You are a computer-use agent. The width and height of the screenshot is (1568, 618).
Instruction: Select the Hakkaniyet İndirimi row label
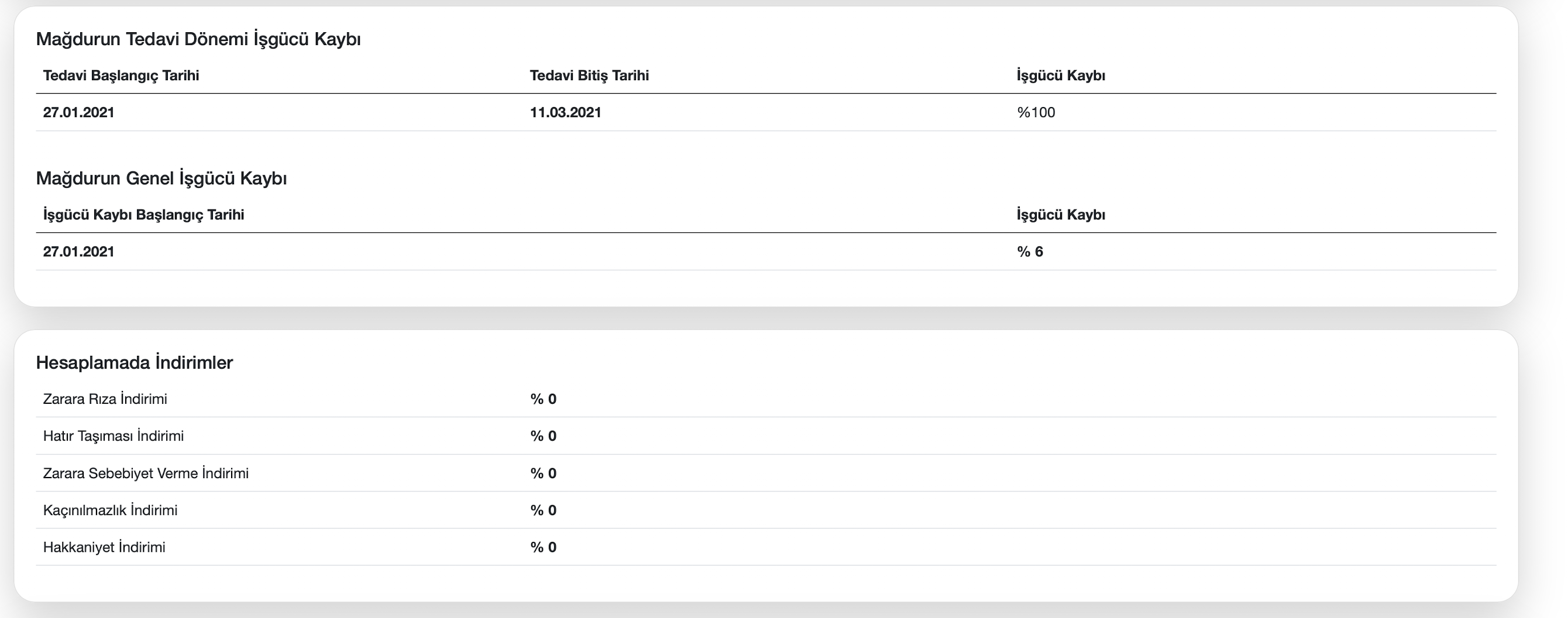[104, 547]
